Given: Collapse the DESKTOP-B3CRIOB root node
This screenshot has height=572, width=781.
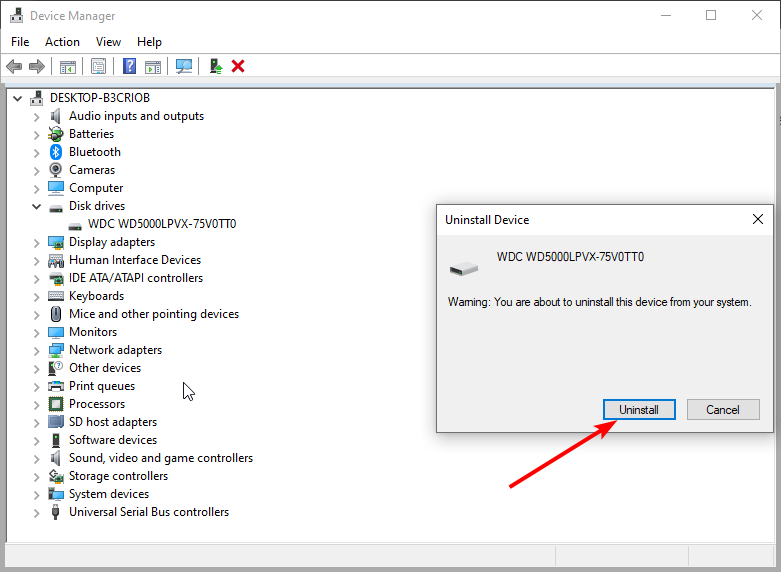Looking at the screenshot, I should 17,98.
